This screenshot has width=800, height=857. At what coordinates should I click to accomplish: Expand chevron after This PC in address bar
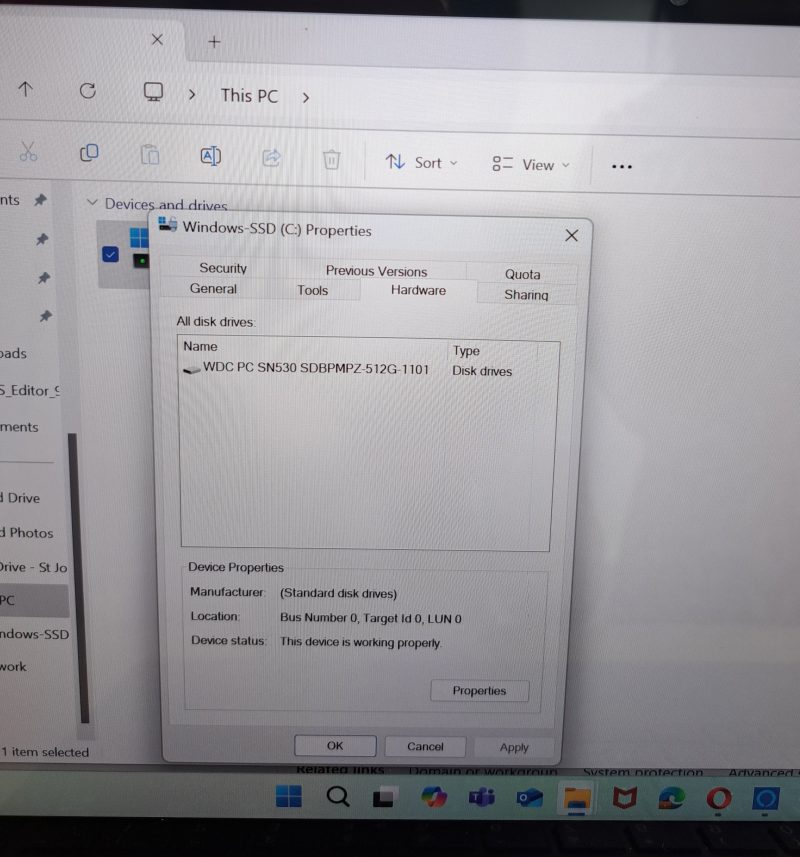[x=306, y=97]
